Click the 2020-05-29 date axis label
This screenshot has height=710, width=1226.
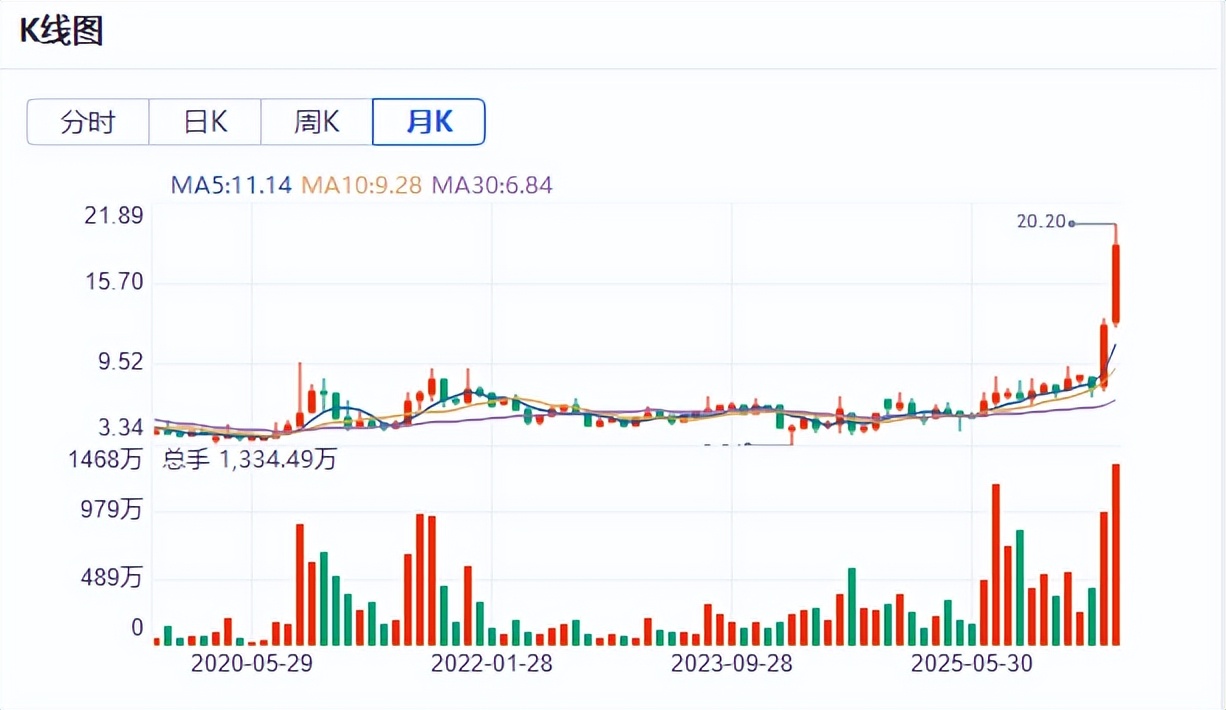[x=251, y=663]
